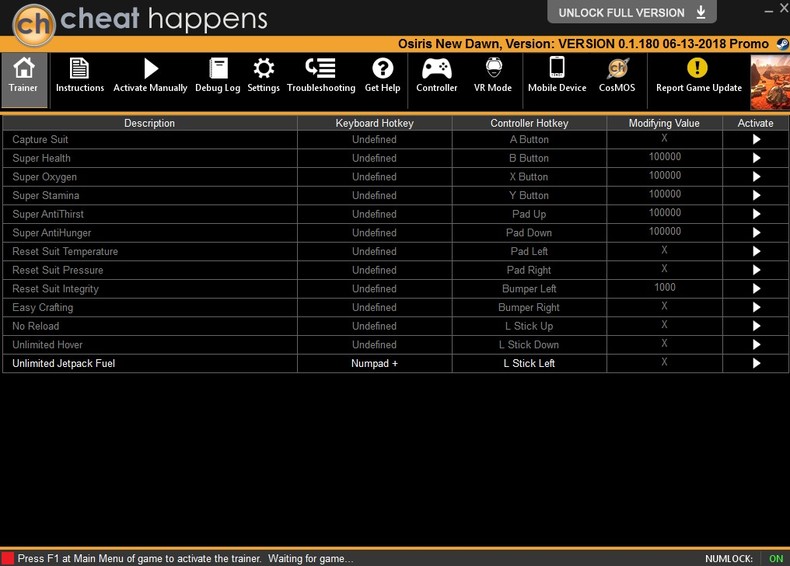Select the Reset Suit Temperature description
The height and width of the screenshot is (566, 790).
65,251
